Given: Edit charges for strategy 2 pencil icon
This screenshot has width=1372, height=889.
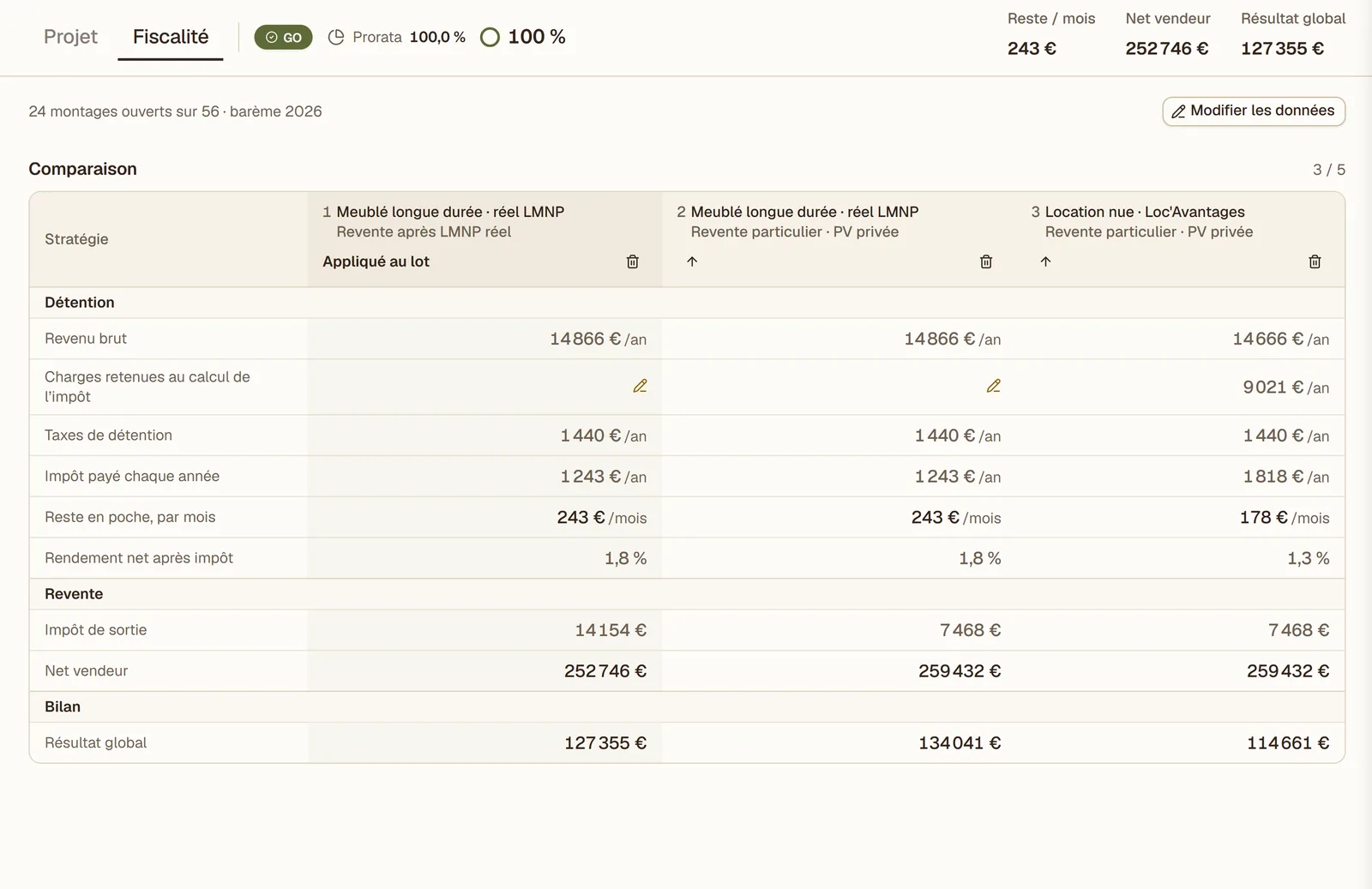Looking at the screenshot, I should [993, 386].
